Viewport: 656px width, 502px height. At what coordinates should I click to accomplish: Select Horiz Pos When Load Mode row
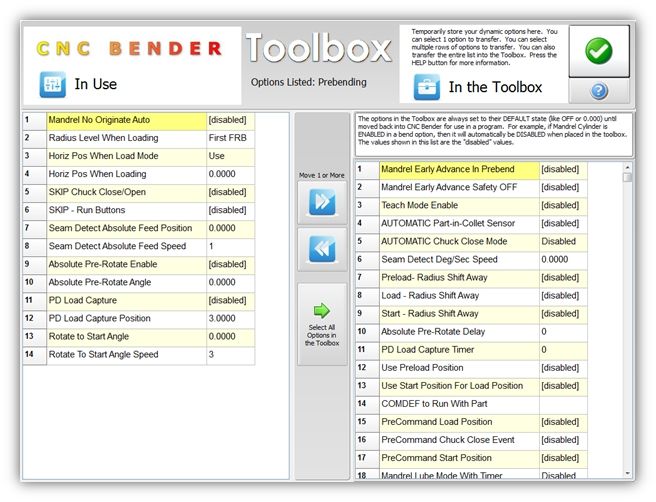click(138, 156)
